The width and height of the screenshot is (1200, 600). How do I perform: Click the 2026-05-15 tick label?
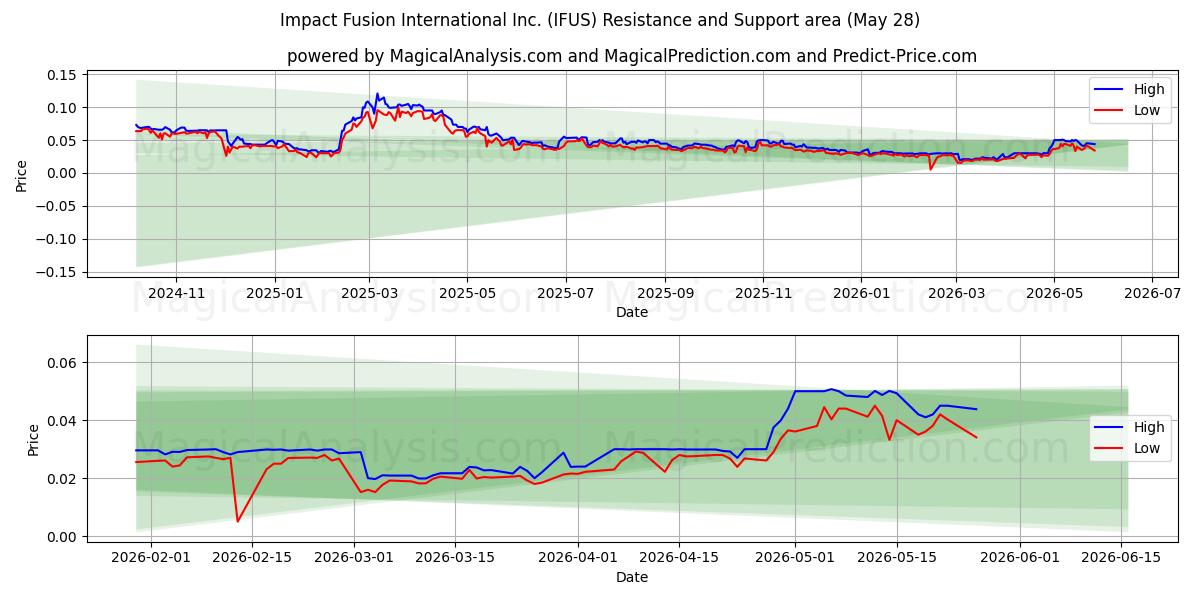(x=896, y=558)
